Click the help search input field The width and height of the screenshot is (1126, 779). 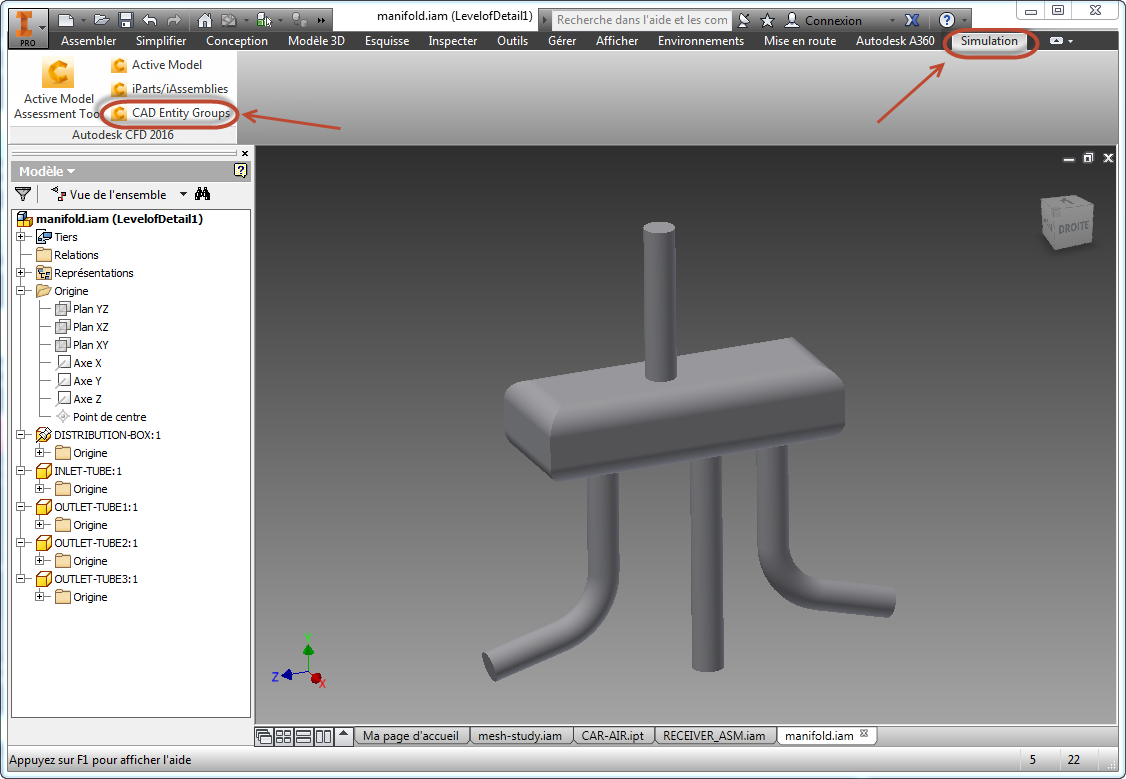point(641,20)
